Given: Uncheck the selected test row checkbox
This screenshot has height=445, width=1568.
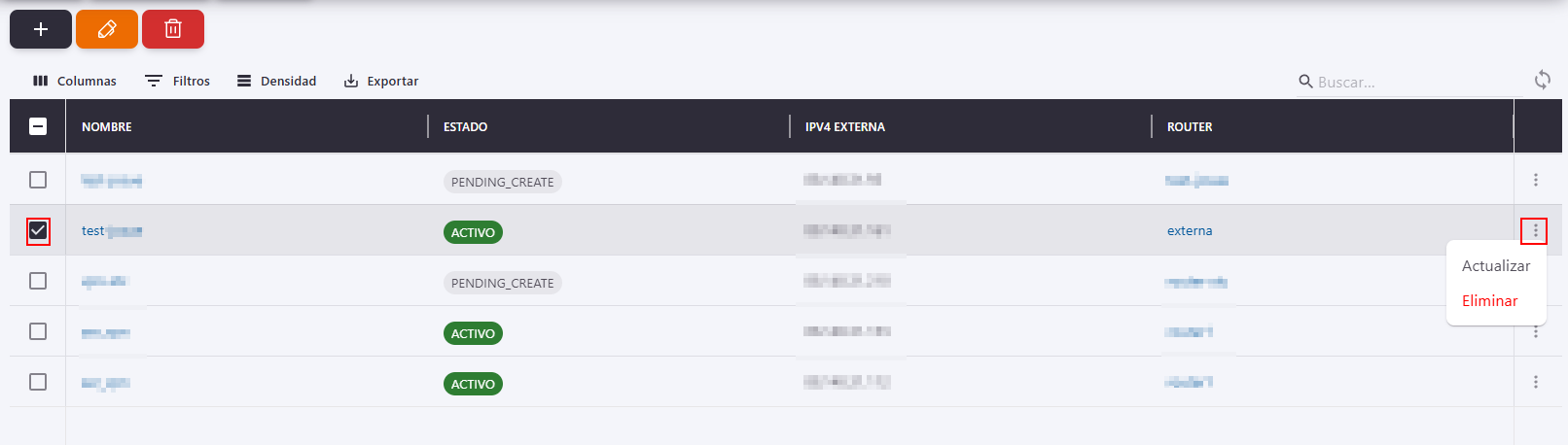Looking at the screenshot, I should pyautogui.click(x=38, y=230).
